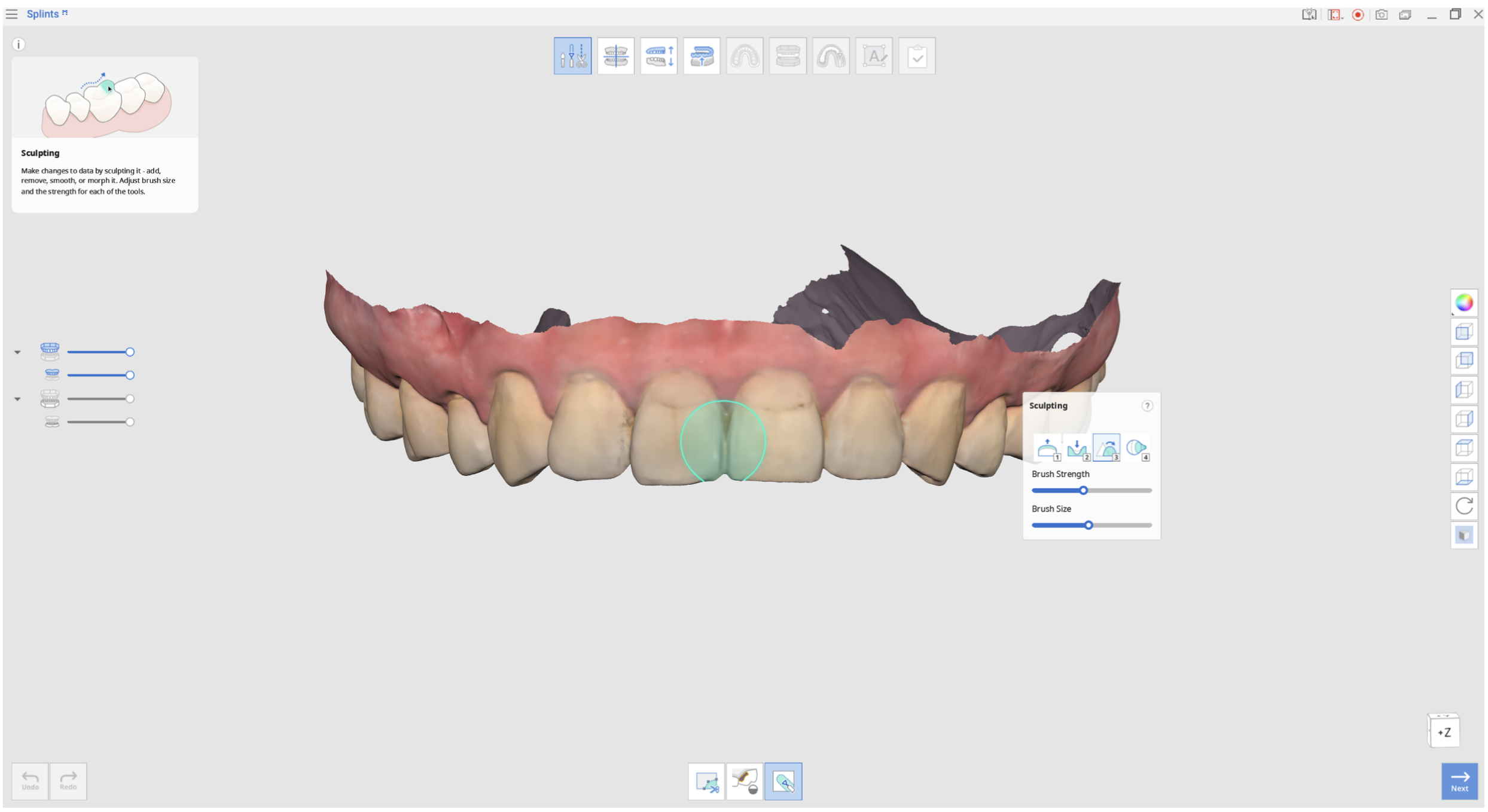Switch to bottom cube view
The width and height of the screenshot is (1488, 812).
[x=1463, y=477]
